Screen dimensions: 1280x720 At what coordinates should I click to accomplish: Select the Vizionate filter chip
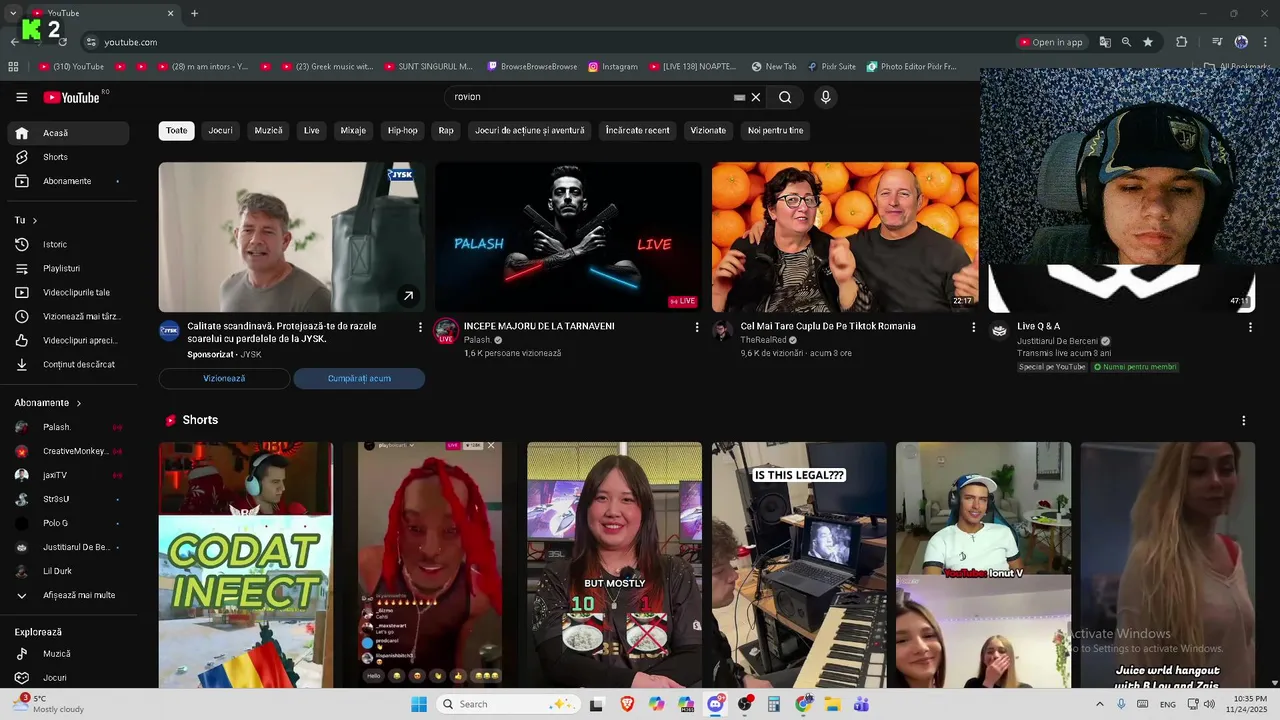pyautogui.click(x=708, y=131)
